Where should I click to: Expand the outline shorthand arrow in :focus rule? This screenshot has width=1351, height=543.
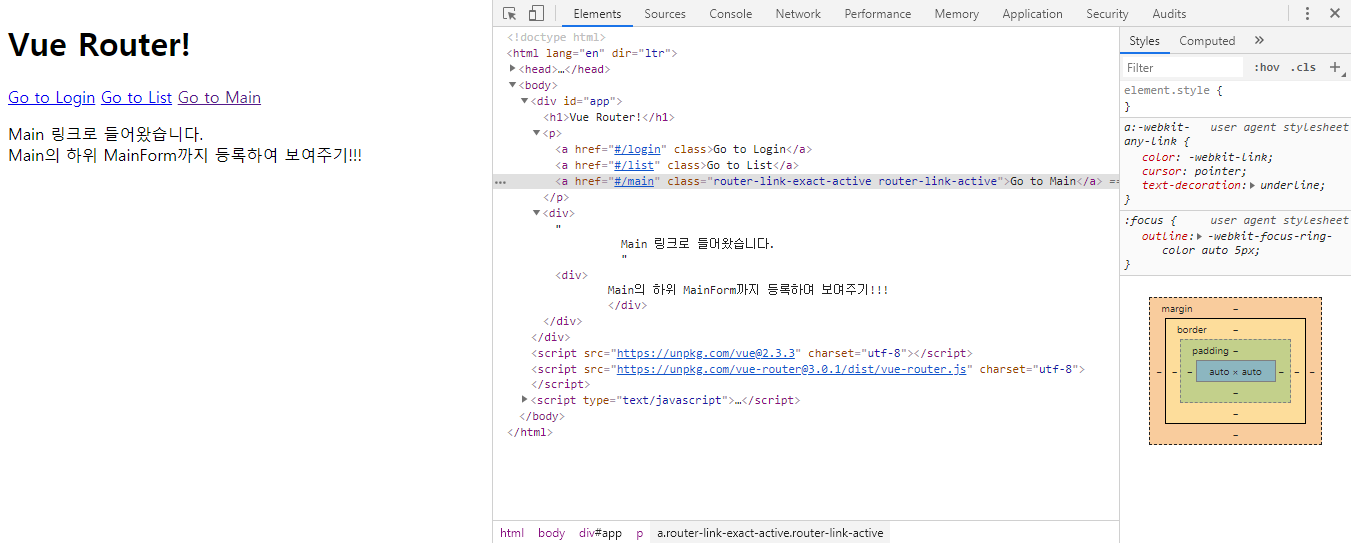click(x=1200, y=236)
